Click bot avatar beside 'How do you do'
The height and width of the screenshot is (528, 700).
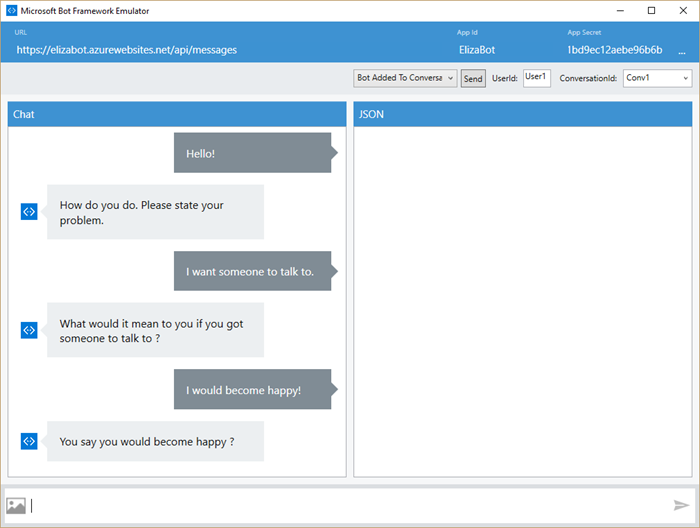tap(29, 212)
